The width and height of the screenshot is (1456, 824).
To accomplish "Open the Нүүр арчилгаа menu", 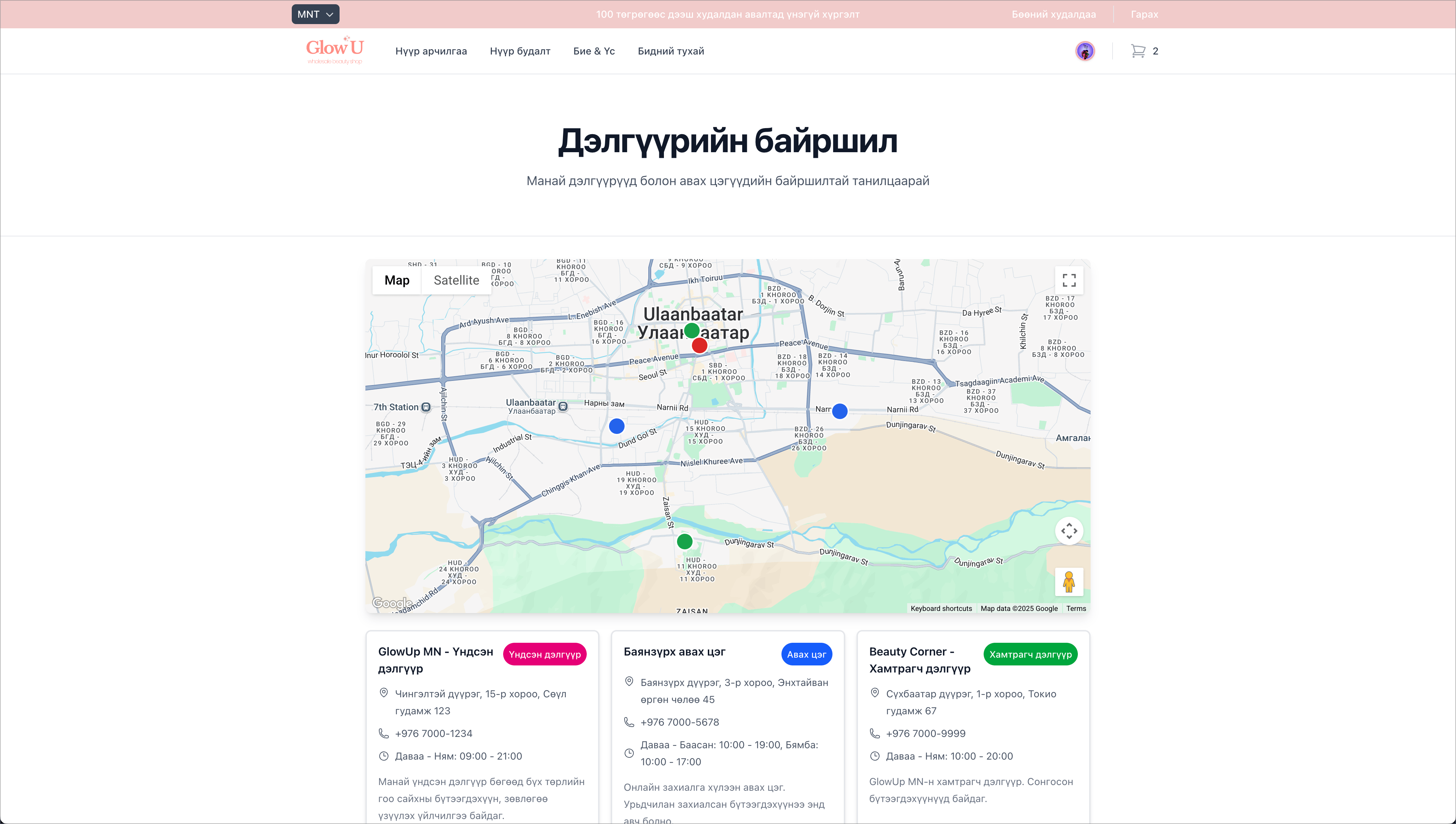I will (431, 51).
